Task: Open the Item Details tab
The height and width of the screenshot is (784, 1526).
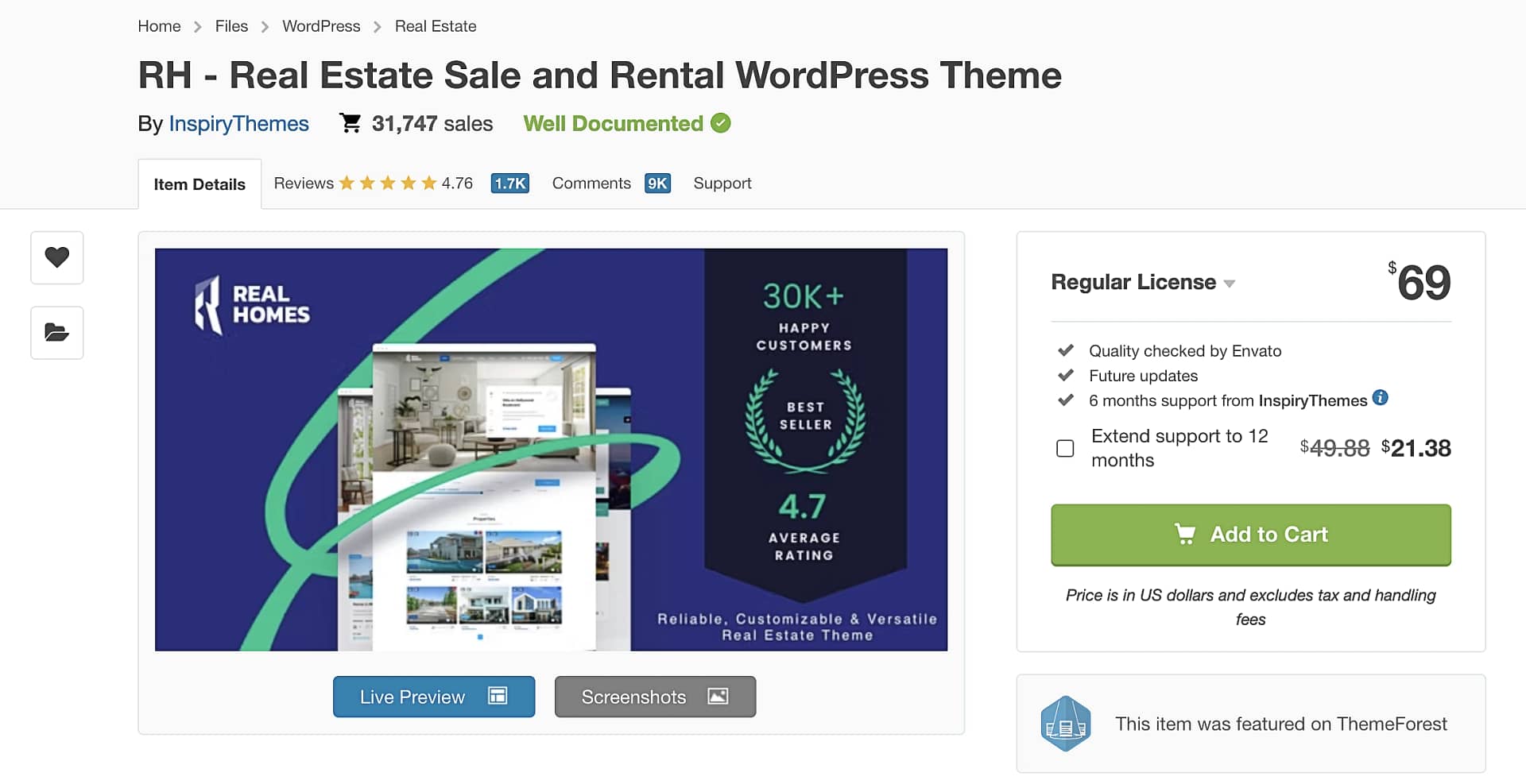Action: click(x=199, y=184)
